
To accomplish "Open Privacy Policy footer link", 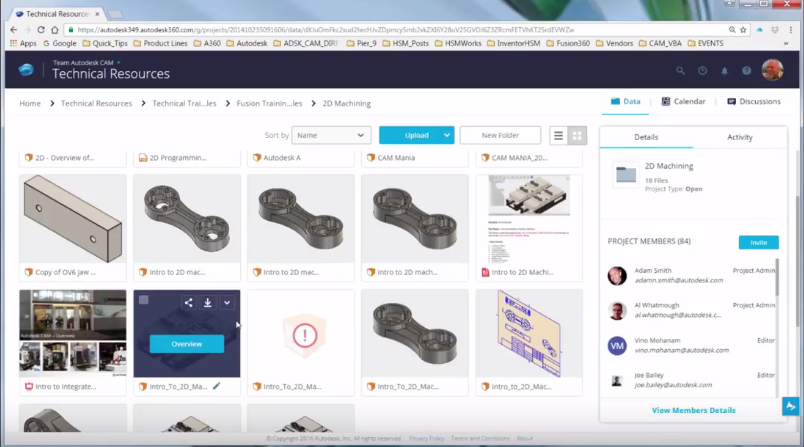I will [x=427, y=438].
